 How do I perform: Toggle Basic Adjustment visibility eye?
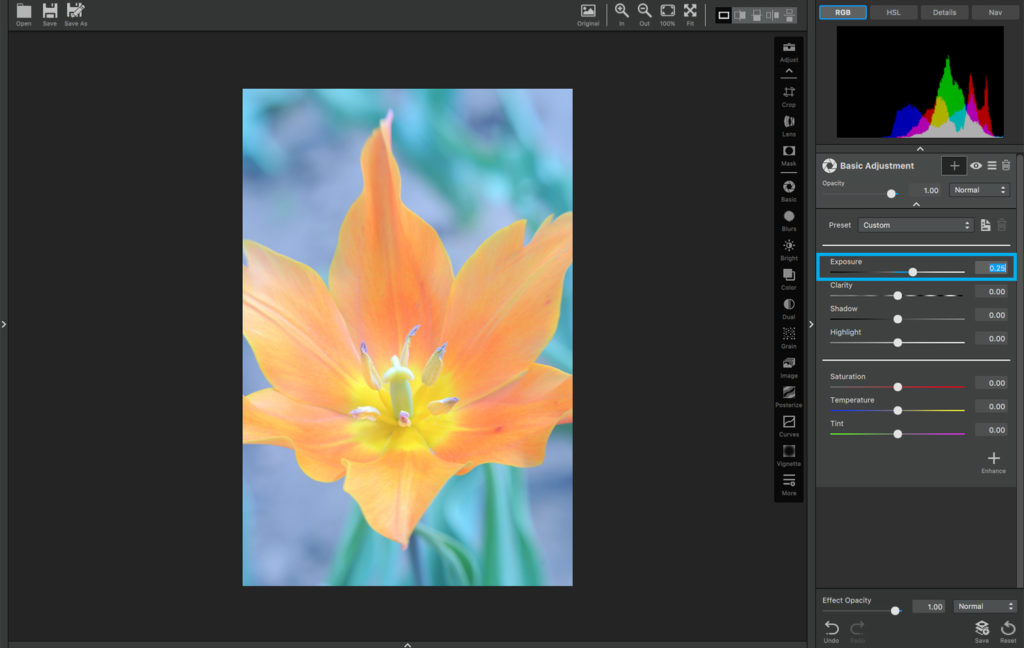pyautogui.click(x=976, y=166)
